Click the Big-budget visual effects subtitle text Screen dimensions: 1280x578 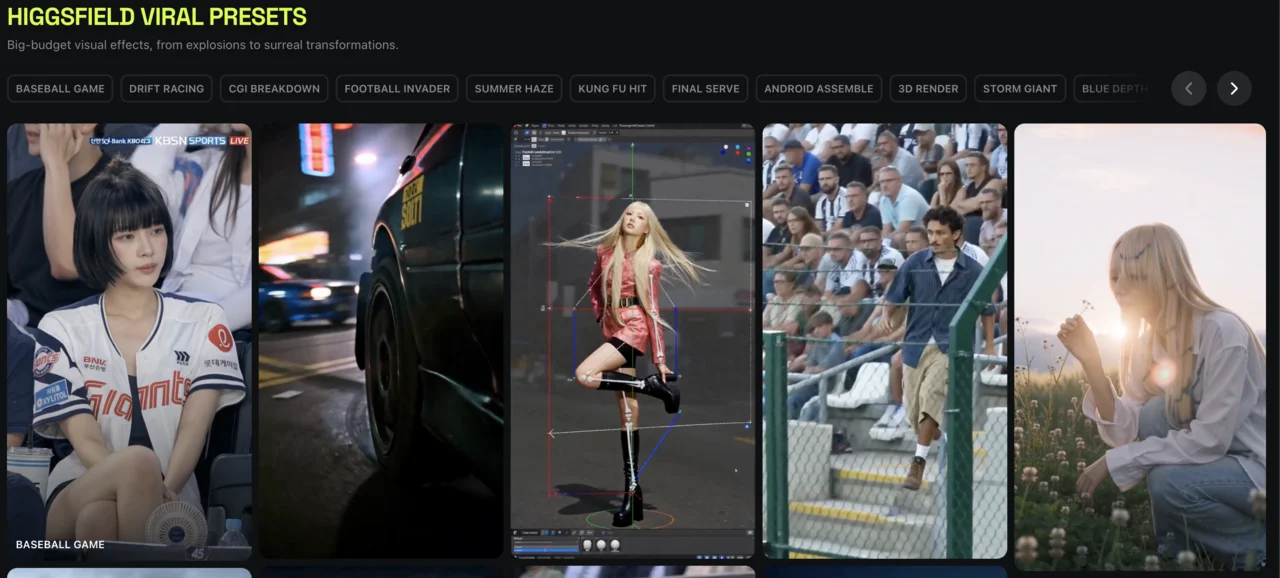(x=203, y=45)
